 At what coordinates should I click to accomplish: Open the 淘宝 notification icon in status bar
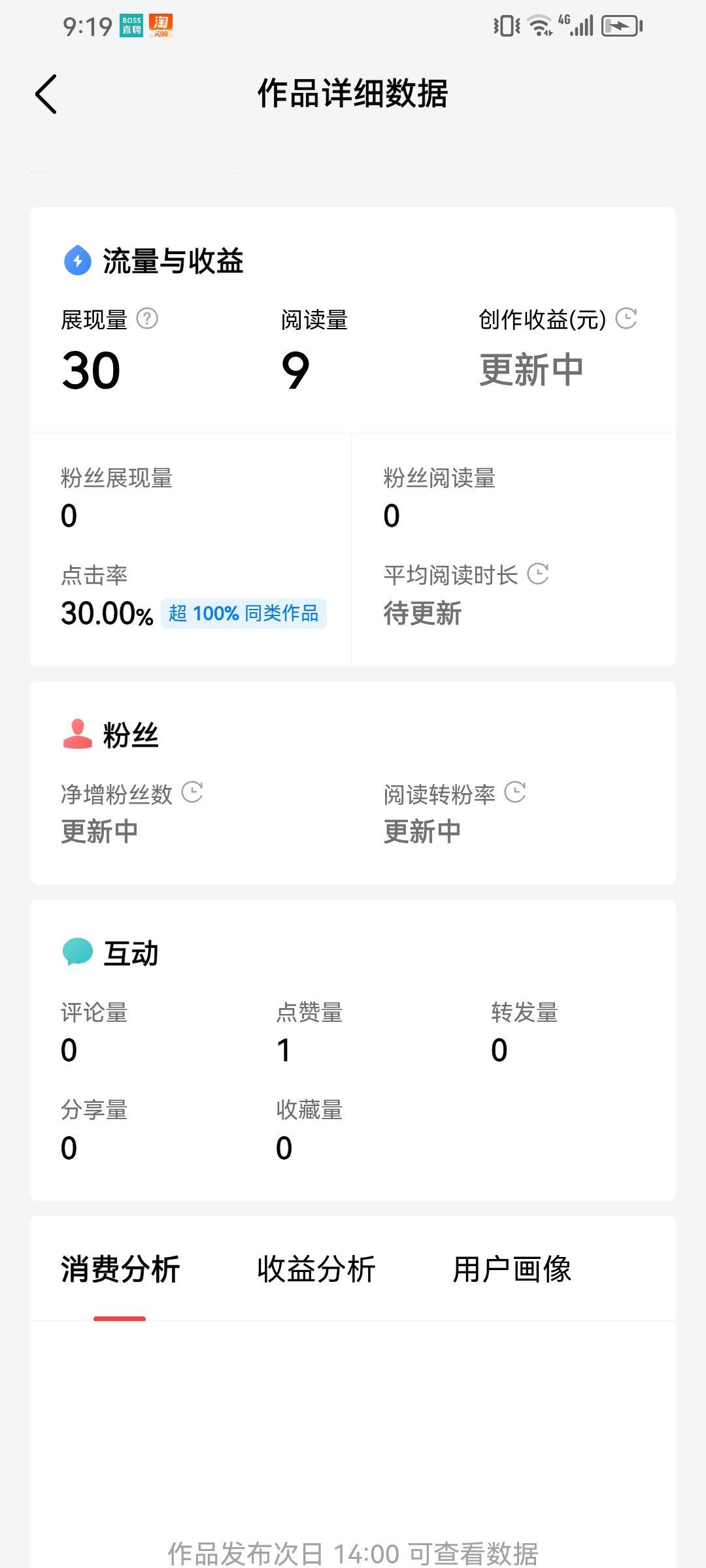pyautogui.click(x=161, y=25)
